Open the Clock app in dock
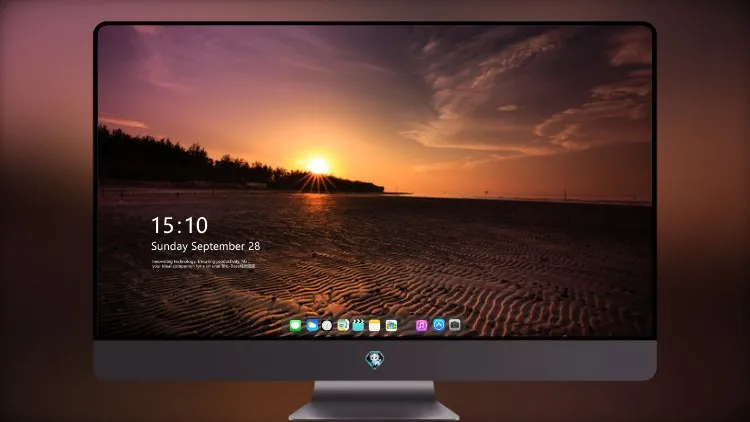750x422 pixels. 327,325
